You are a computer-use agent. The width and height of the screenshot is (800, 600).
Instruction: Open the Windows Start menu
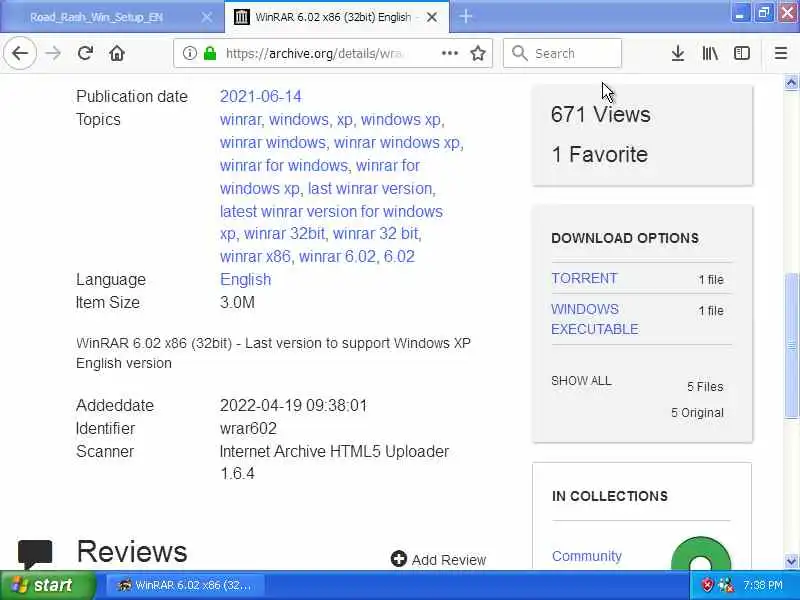[47, 585]
